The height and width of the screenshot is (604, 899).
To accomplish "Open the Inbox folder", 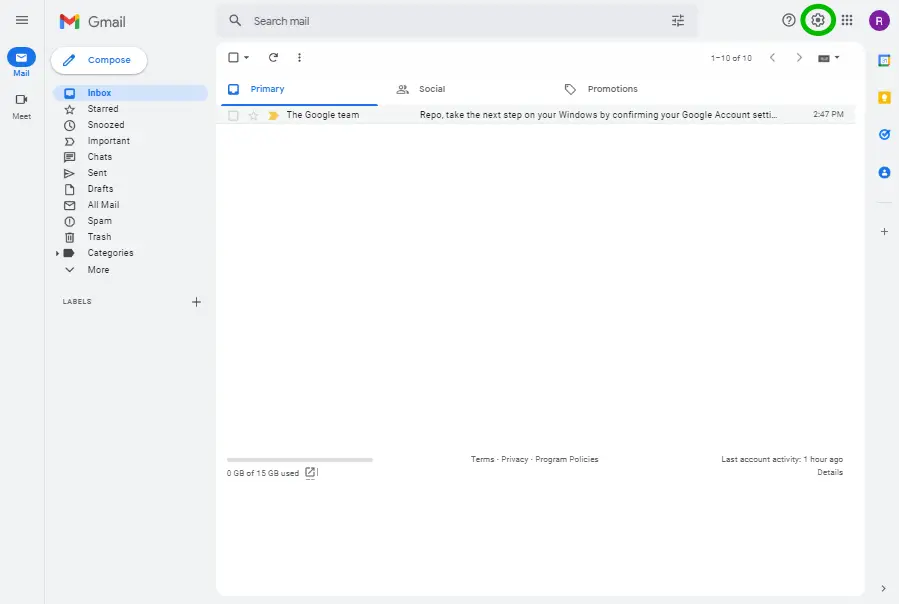I will [x=131, y=93].
